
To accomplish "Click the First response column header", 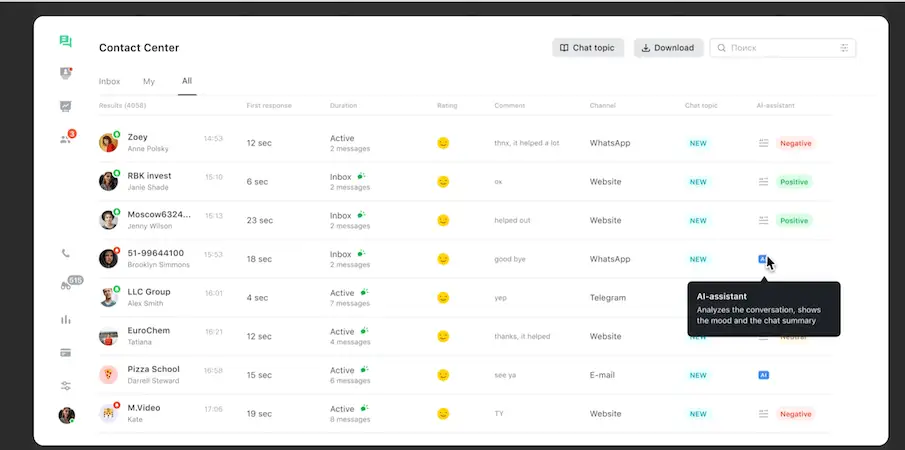I will (269, 106).
